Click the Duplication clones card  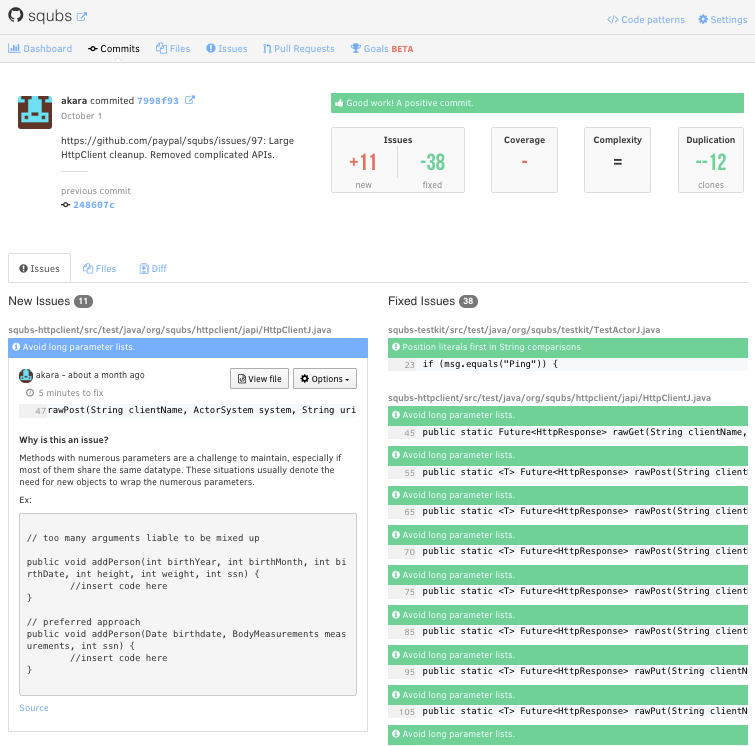tap(711, 160)
